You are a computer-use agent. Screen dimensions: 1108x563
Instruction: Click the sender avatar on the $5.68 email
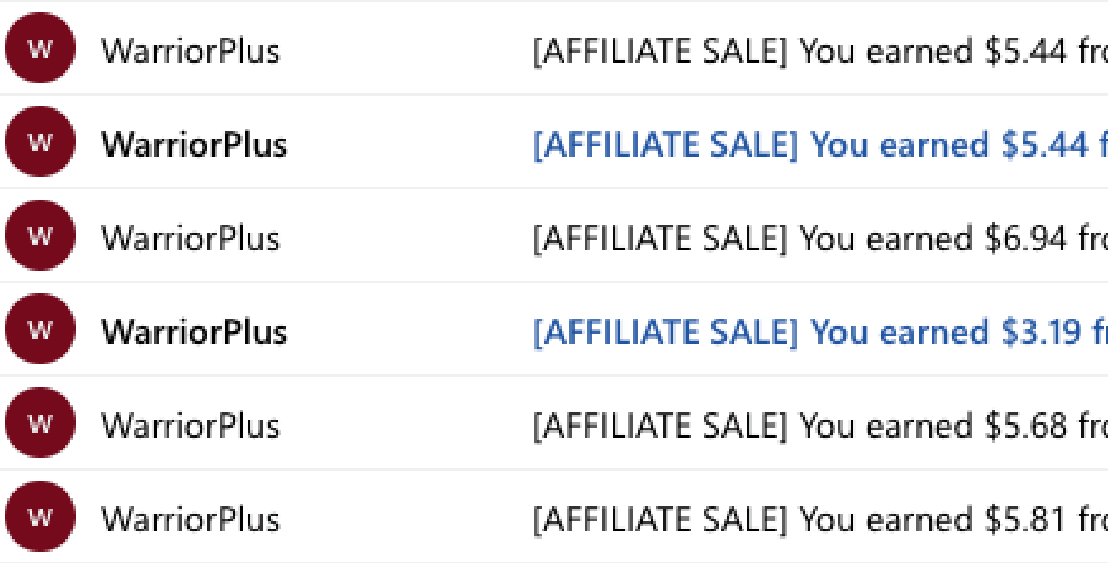point(40,422)
